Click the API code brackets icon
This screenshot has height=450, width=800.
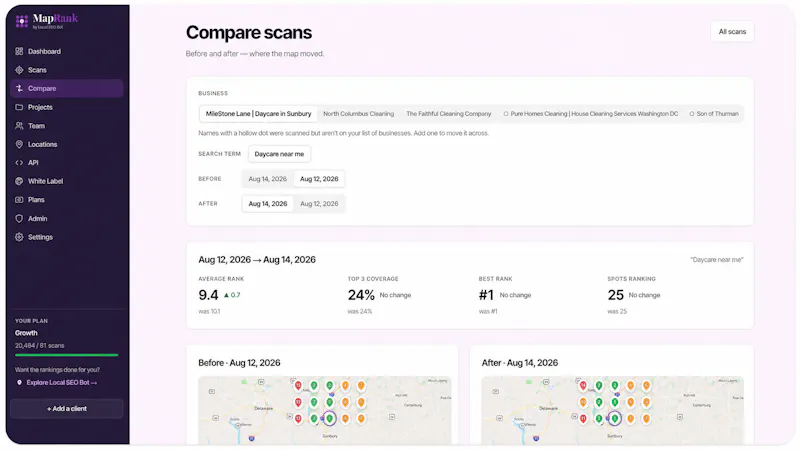(19, 163)
